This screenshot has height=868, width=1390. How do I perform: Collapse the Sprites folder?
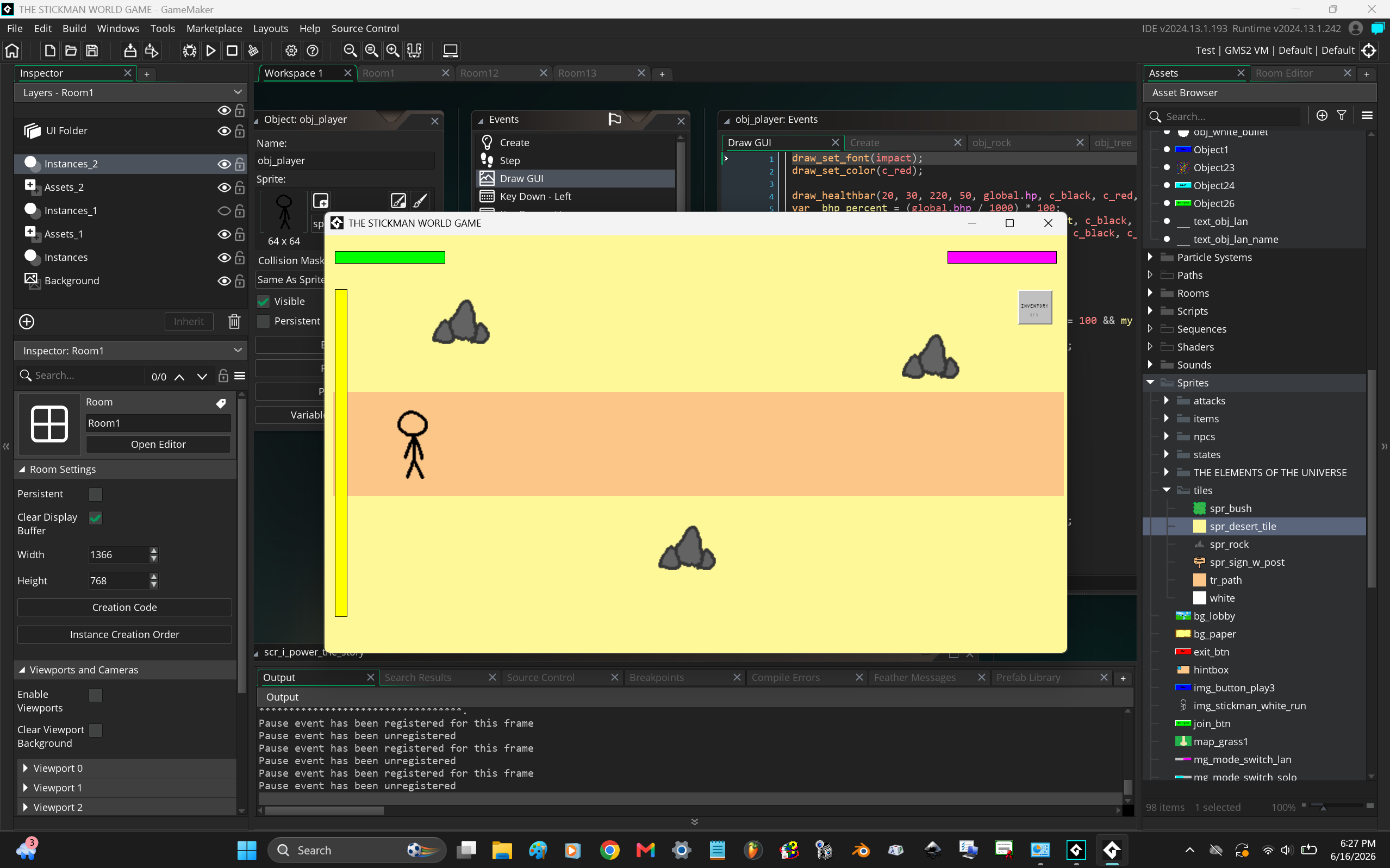tap(1150, 382)
